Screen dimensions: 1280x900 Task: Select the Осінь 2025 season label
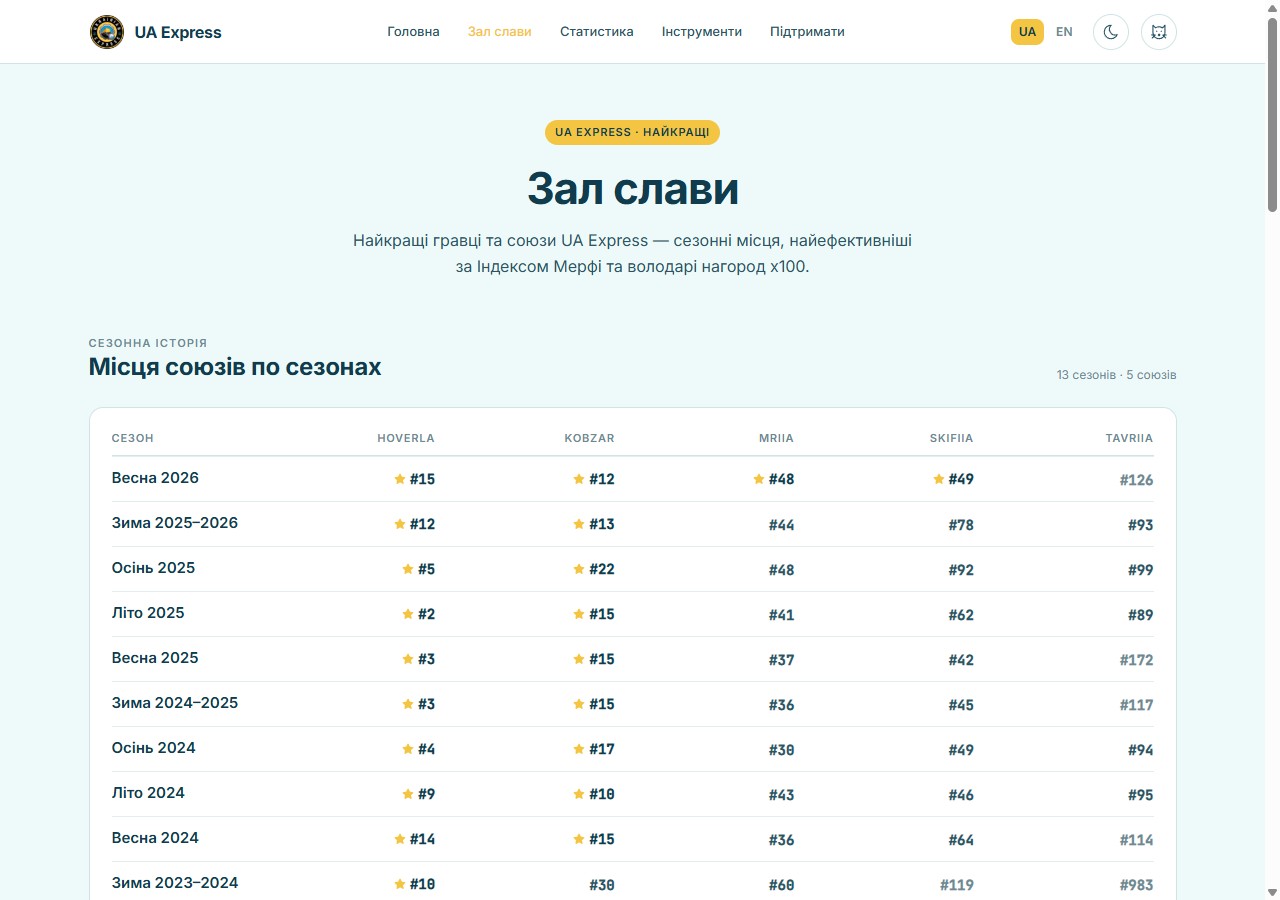[x=153, y=568]
